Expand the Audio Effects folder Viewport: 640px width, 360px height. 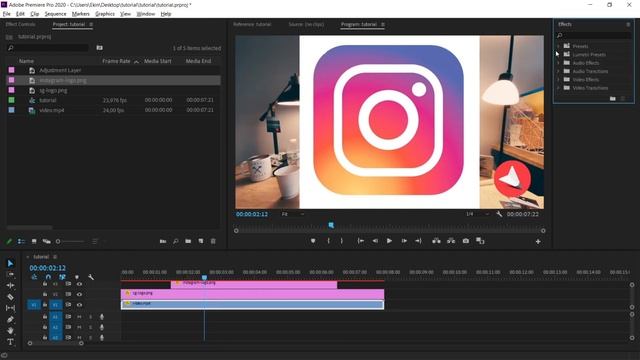point(558,63)
